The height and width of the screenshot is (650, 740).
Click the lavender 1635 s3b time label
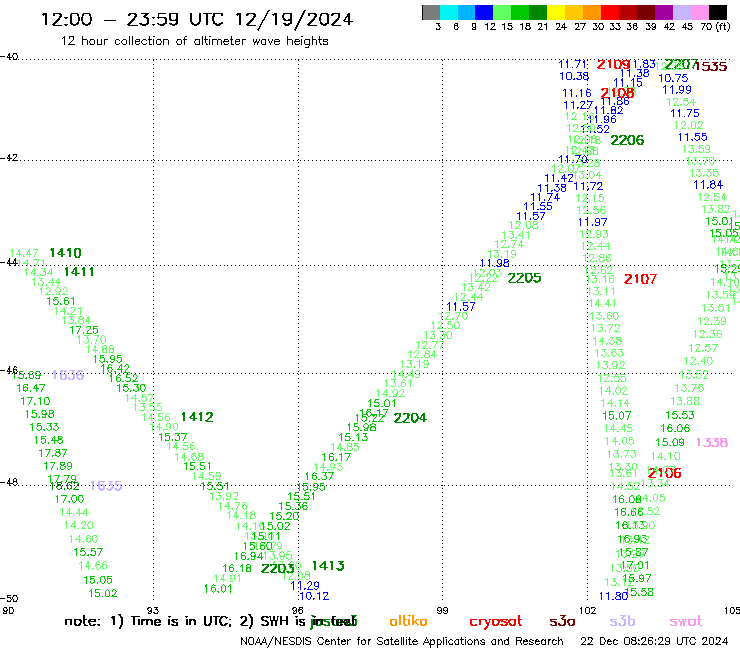click(x=106, y=486)
